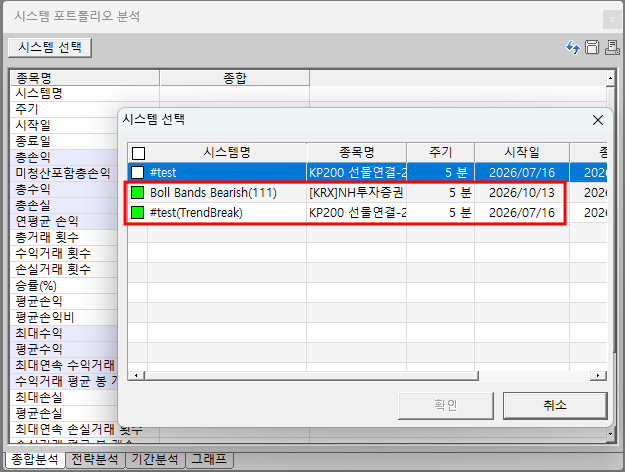Click the 시스템명 column header
Image resolution: width=625 pixels, height=472 pixels.
(x=227, y=152)
